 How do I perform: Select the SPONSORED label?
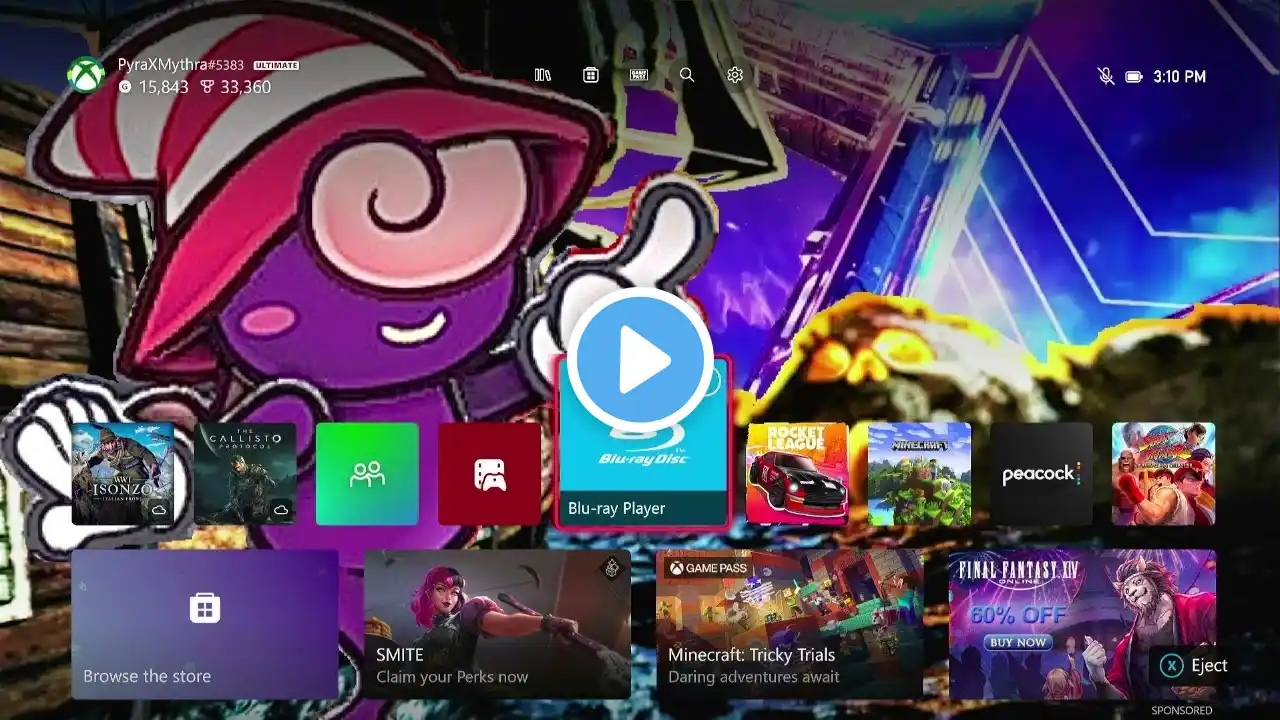1182,711
